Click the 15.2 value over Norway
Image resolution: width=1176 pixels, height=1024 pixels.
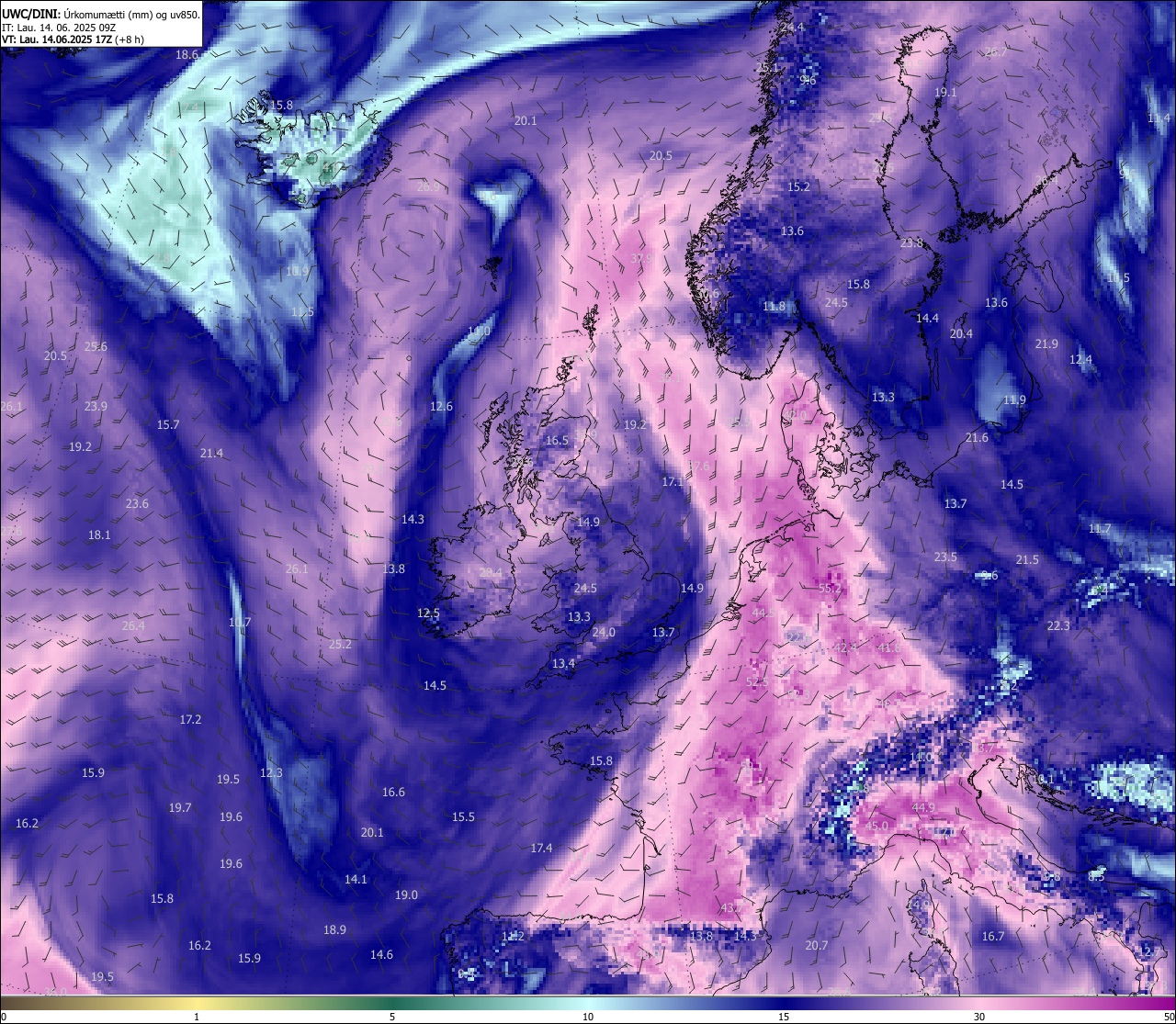(x=798, y=186)
